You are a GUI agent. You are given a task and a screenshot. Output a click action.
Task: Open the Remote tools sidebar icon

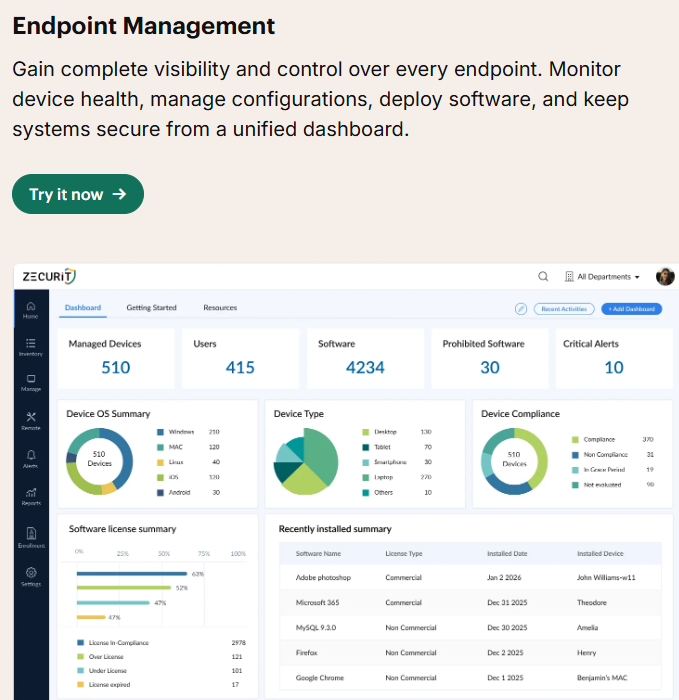pos(31,421)
